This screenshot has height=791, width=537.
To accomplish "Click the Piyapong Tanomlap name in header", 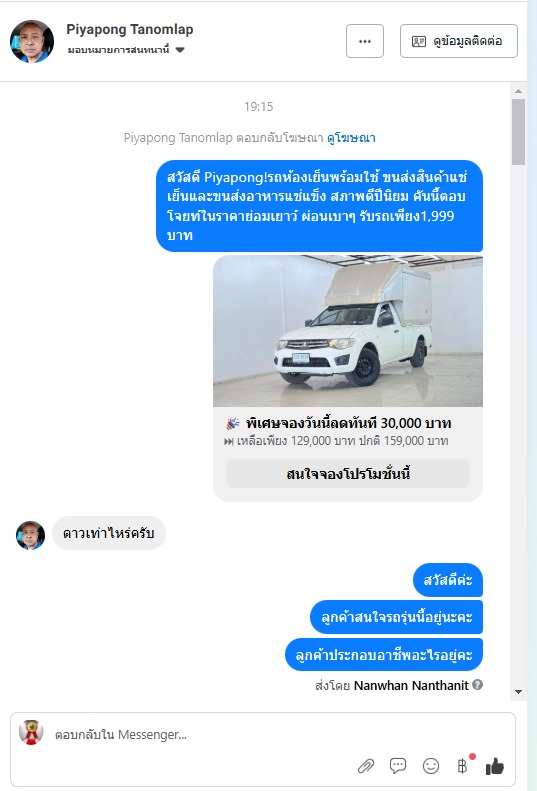I will coord(130,30).
